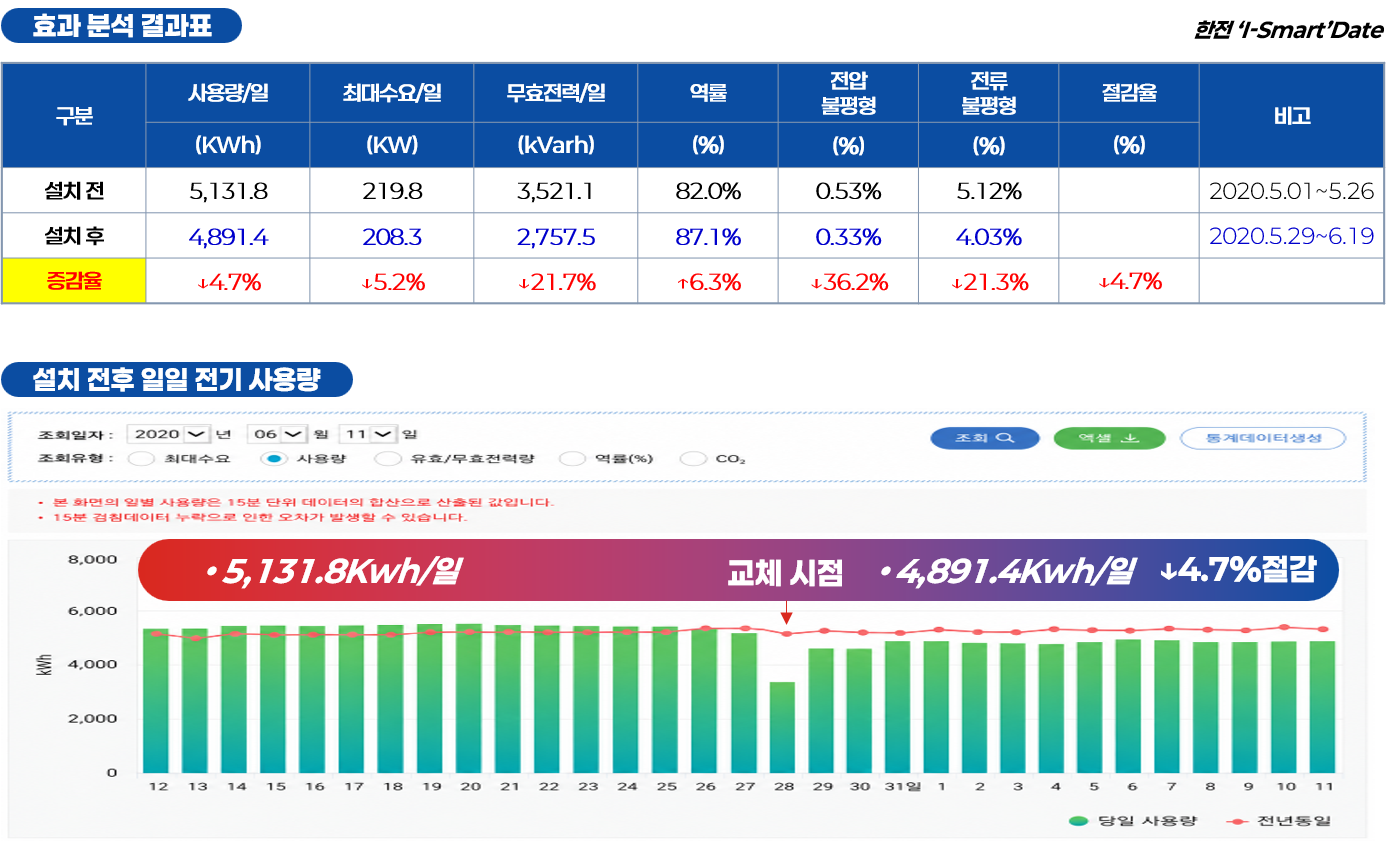Screen dimensions: 1400x841
Task: Click the red 교체 시점 arrow marker
Action: (x=787, y=612)
